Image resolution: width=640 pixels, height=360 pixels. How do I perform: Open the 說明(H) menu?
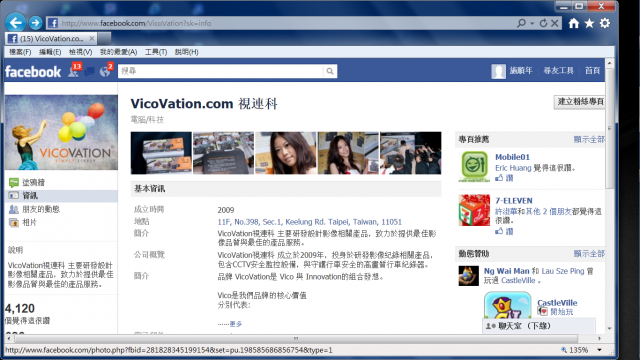click(x=187, y=52)
